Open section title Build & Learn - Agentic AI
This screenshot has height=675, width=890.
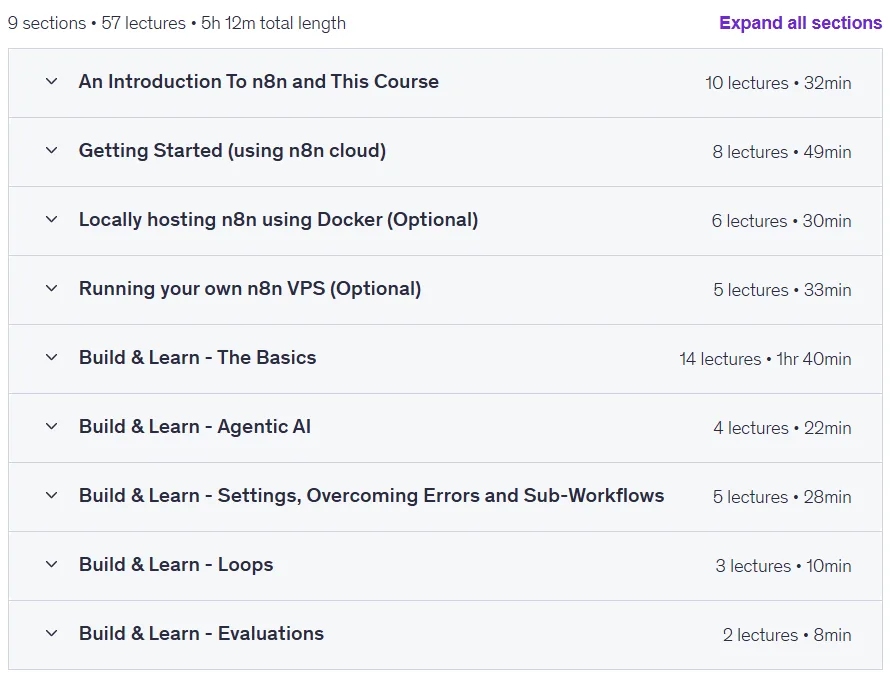(x=195, y=426)
